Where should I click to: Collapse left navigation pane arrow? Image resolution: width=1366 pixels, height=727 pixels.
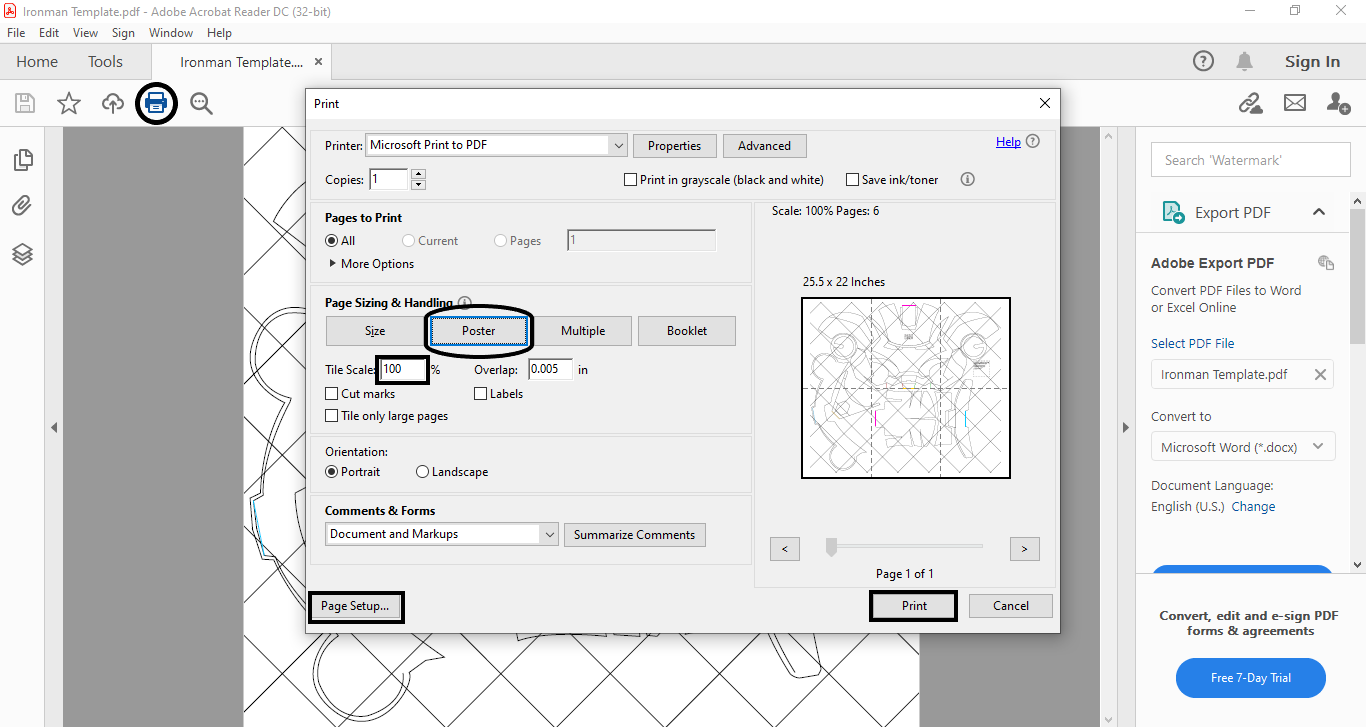54,427
